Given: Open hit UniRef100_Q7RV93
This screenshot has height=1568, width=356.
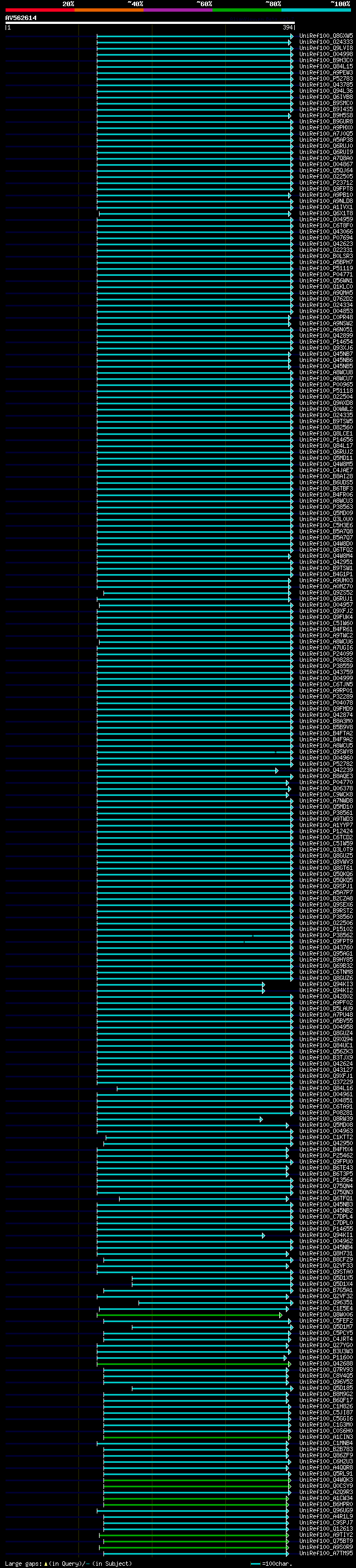Looking at the screenshot, I should click(x=325, y=1369).
